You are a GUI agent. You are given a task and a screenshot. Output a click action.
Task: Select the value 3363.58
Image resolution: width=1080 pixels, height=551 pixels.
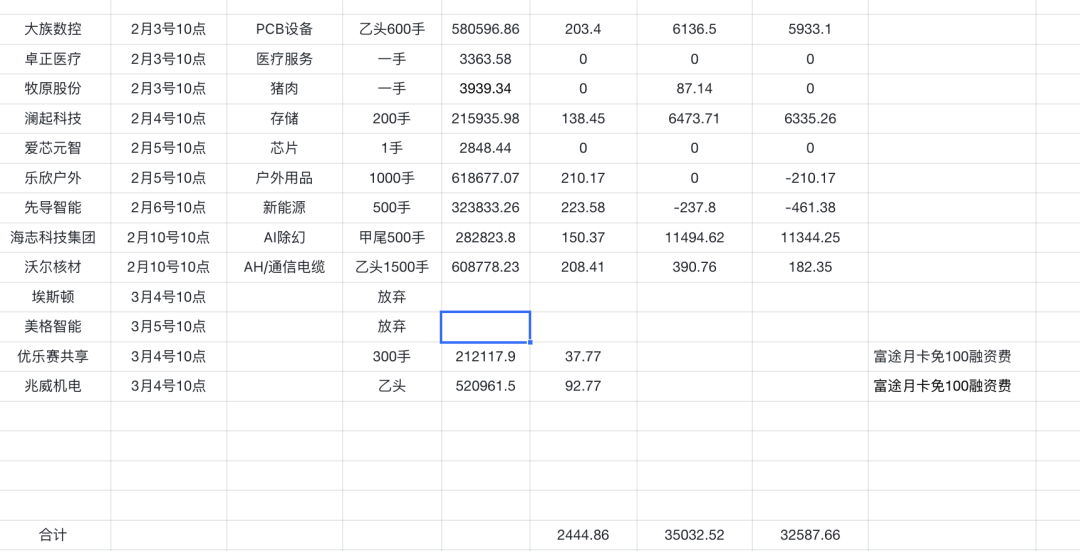pos(486,59)
